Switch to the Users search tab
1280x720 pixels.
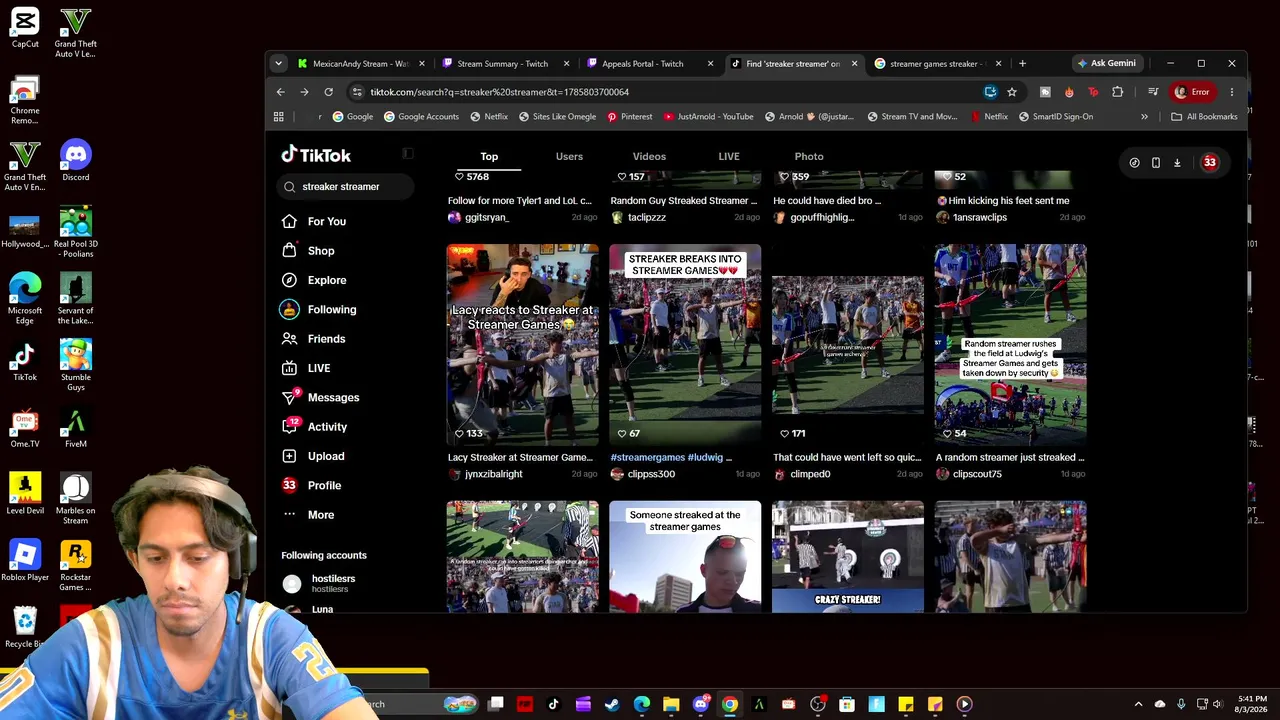[569, 157]
